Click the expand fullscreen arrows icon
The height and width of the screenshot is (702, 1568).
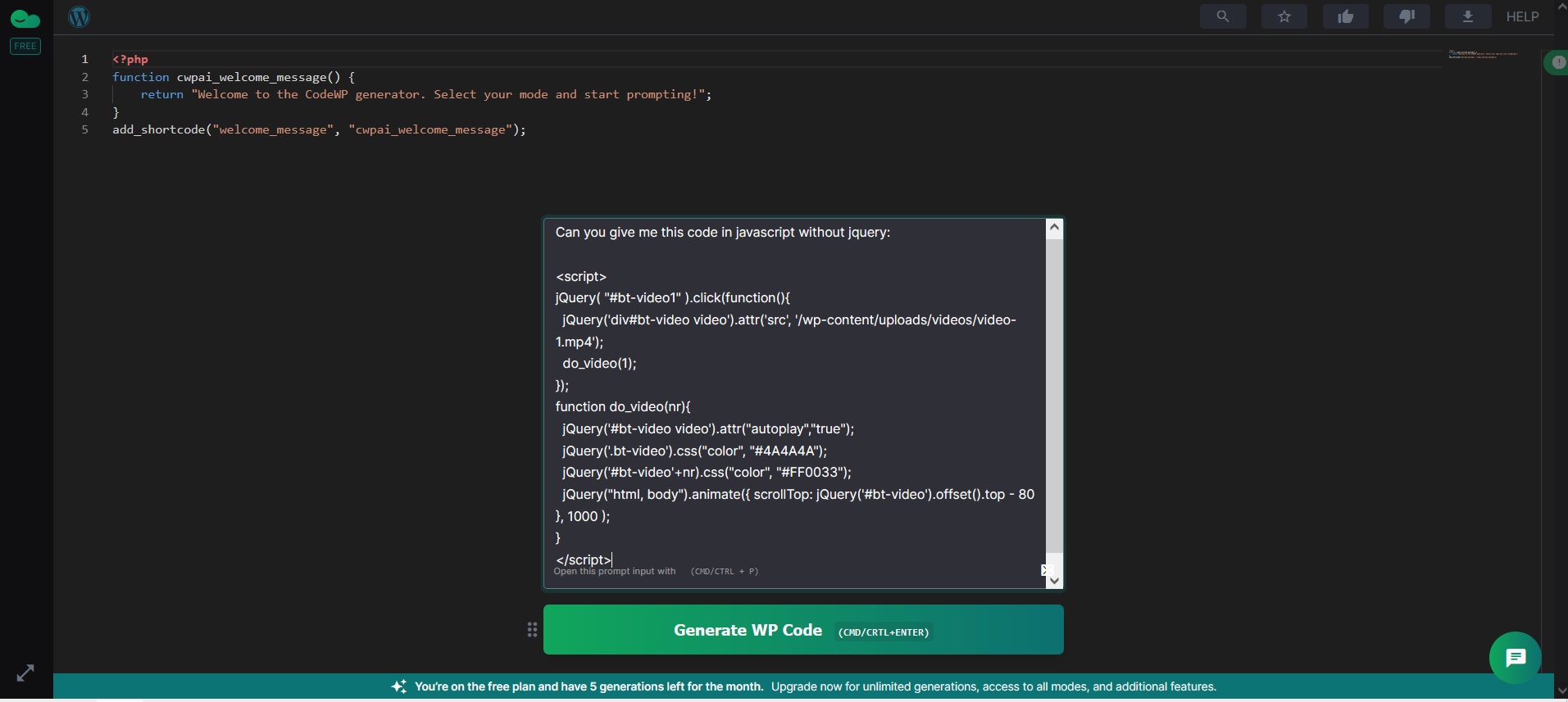click(25, 673)
